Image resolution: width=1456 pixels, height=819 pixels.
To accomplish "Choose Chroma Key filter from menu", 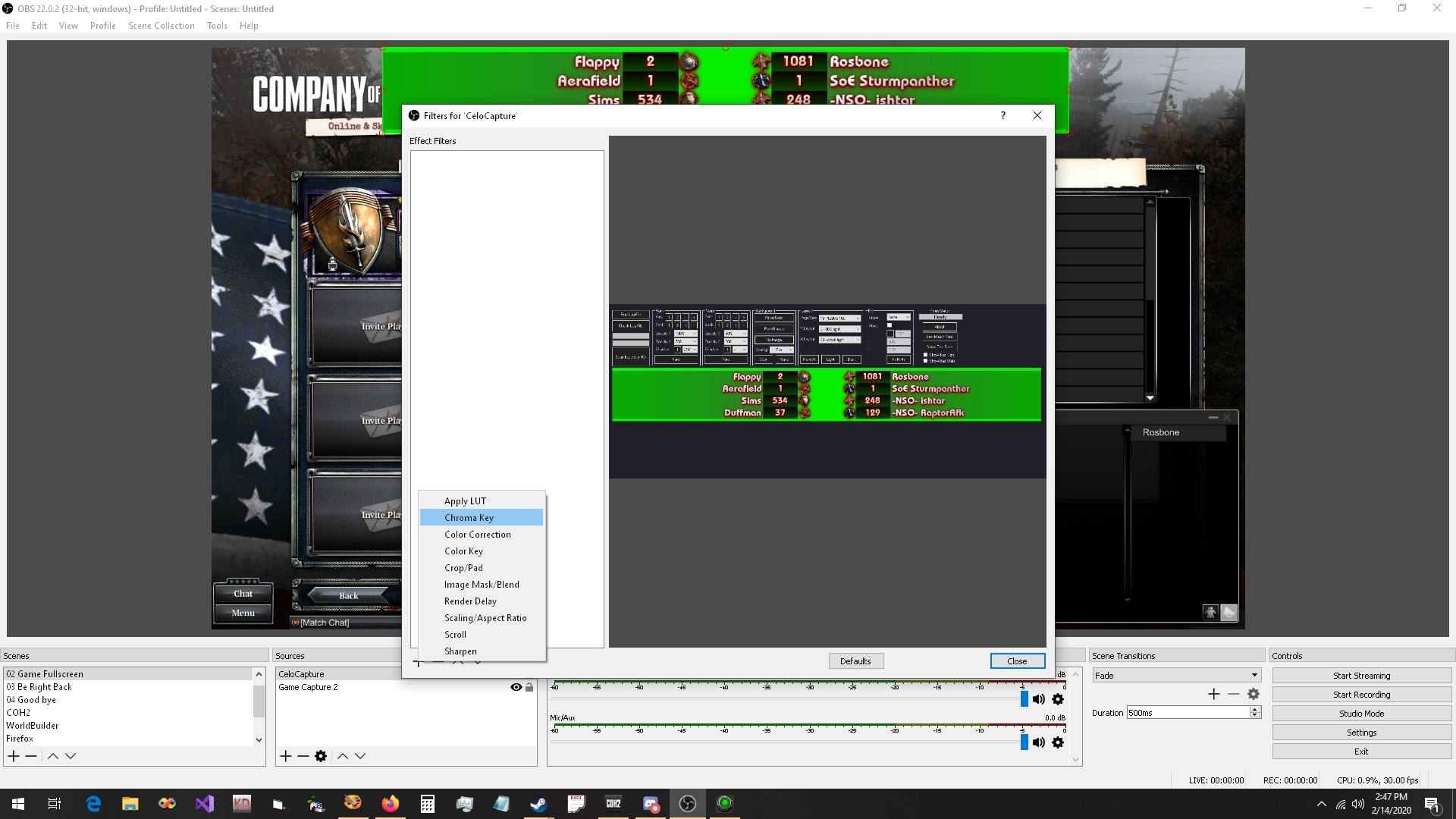I will pyautogui.click(x=482, y=518).
